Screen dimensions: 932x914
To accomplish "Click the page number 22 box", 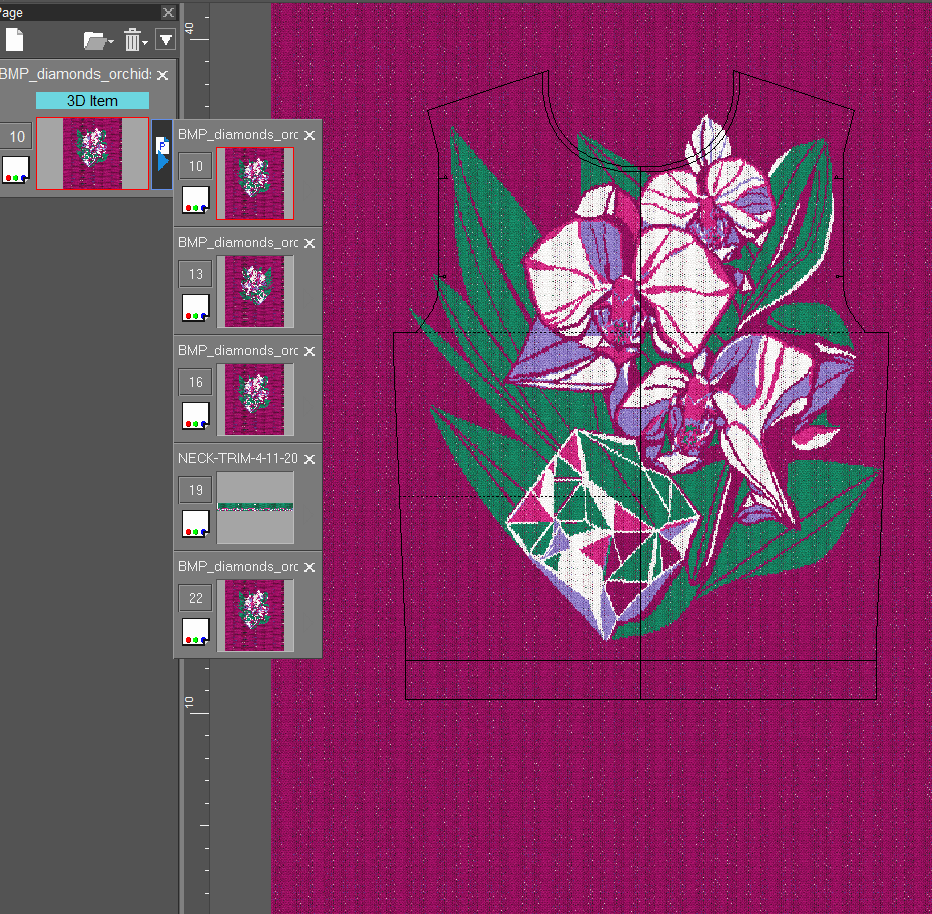I will pos(196,598).
